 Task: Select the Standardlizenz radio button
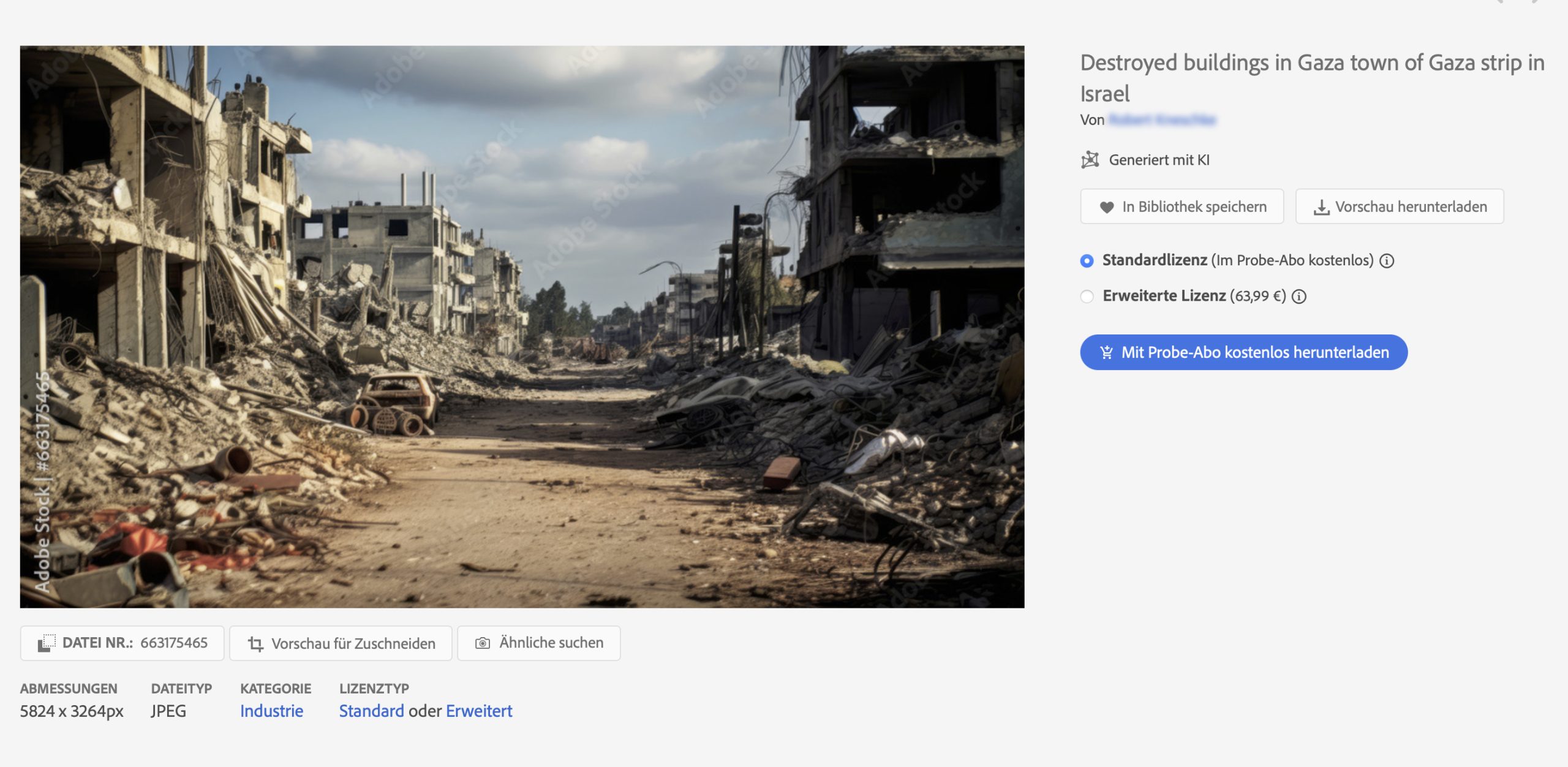(1087, 261)
